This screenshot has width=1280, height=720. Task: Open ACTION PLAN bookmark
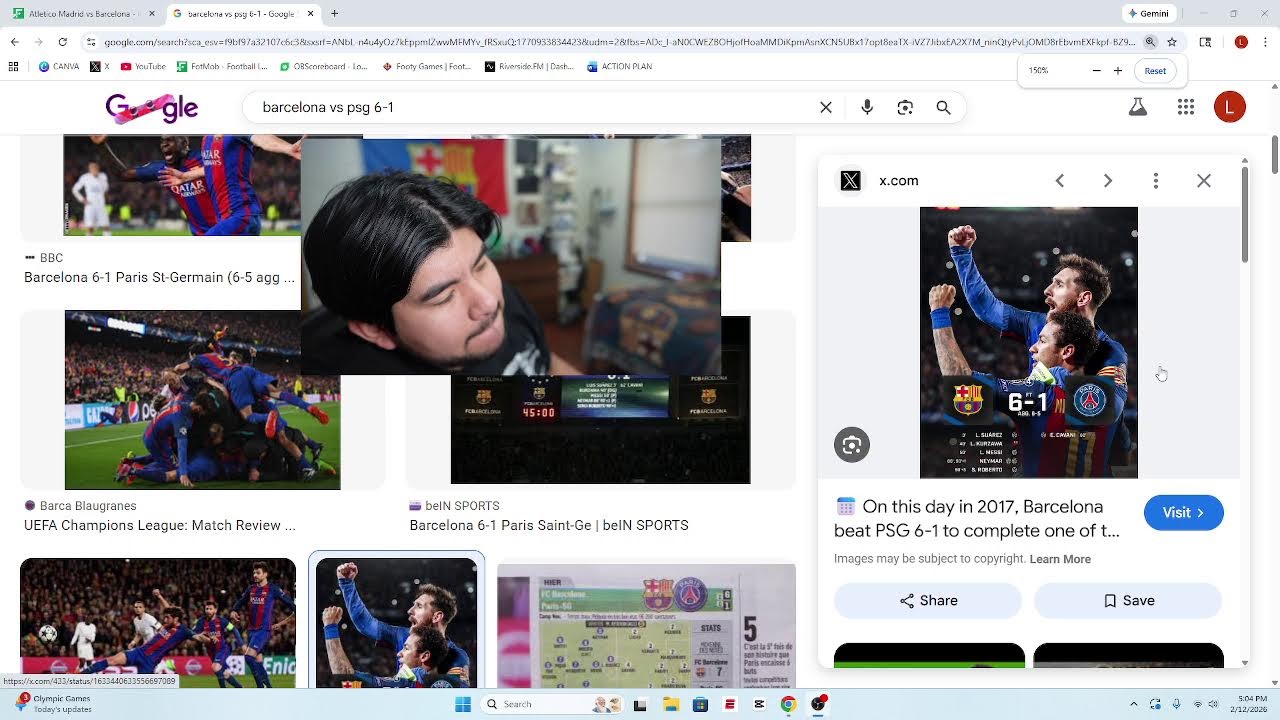[620, 67]
